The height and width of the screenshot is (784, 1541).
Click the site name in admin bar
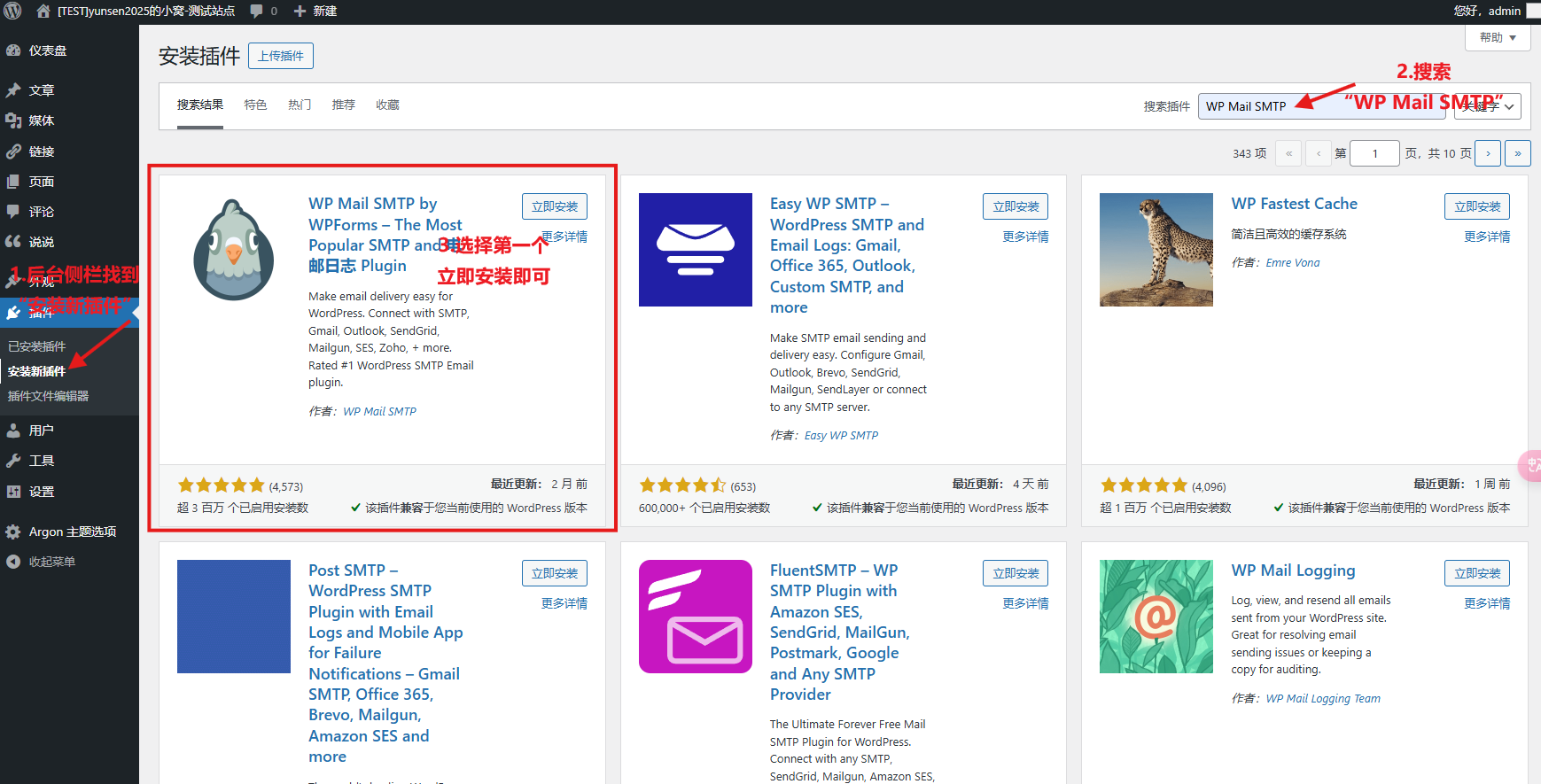(146, 11)
